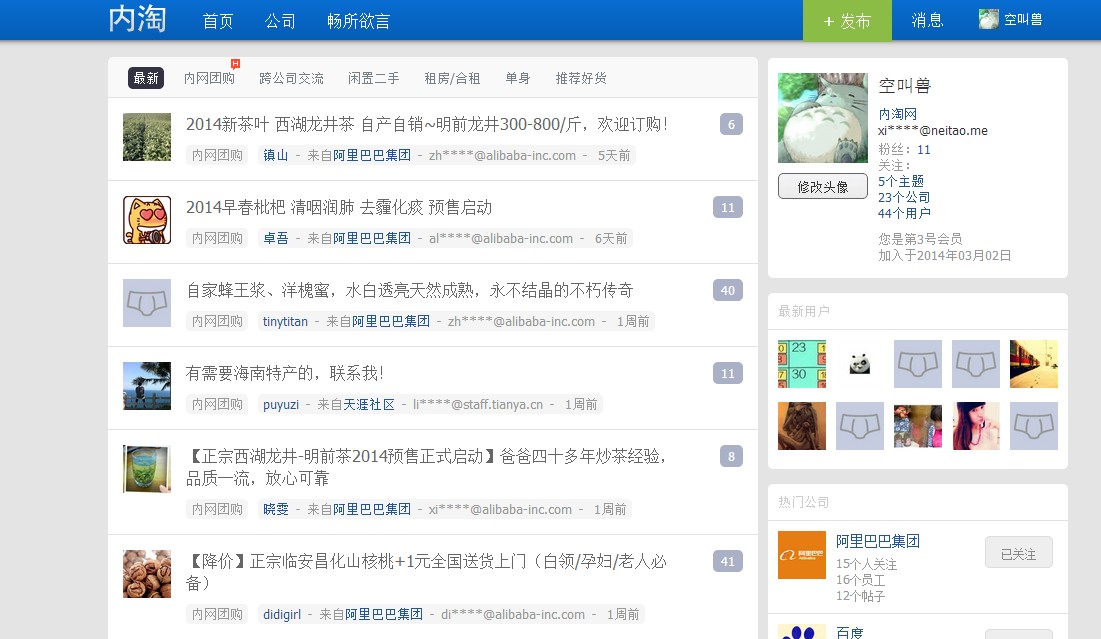
Task: Open post 正宗临安昌化山核桃 title
Action: [x=426, y=572]
